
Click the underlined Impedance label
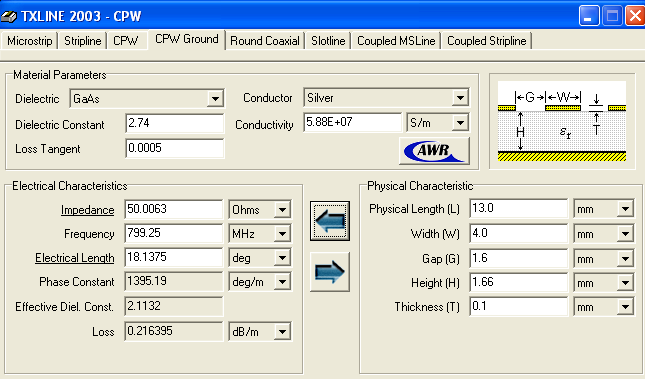(x=87, y=210)
